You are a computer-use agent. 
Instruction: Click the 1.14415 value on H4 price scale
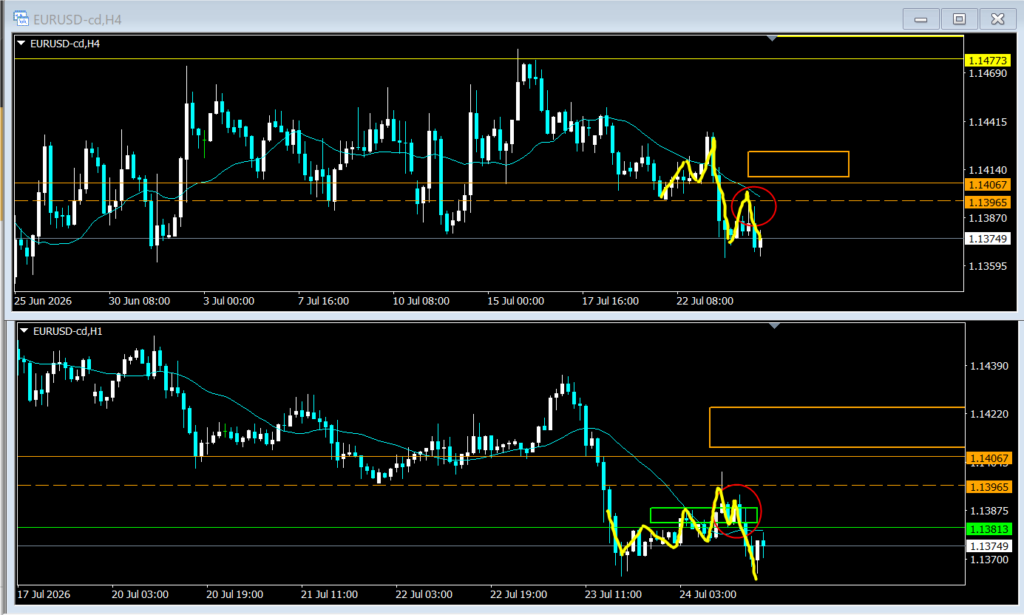coord(987,122)
